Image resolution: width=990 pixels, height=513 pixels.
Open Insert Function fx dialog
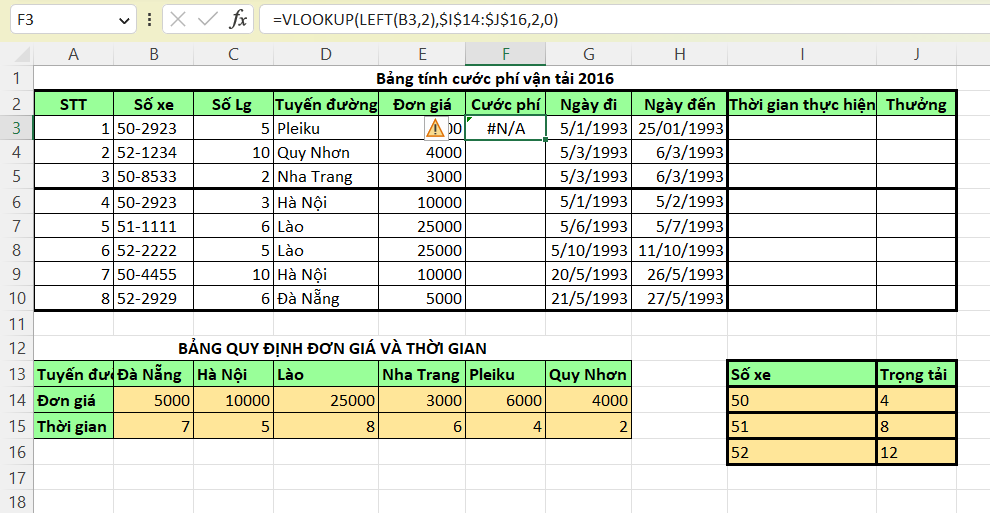point(238,20)
